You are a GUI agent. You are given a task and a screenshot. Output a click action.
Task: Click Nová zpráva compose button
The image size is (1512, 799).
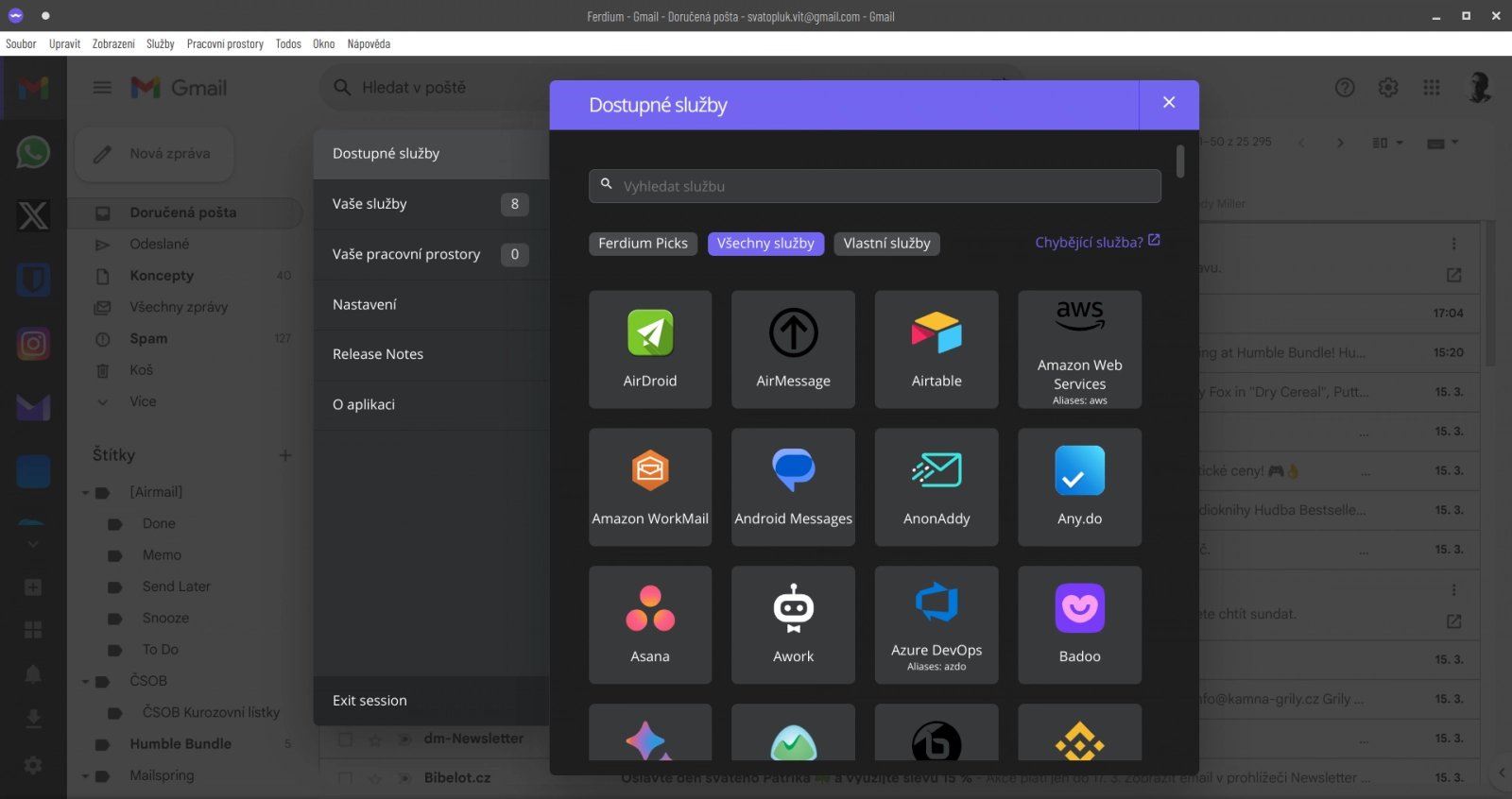(154, 154)
